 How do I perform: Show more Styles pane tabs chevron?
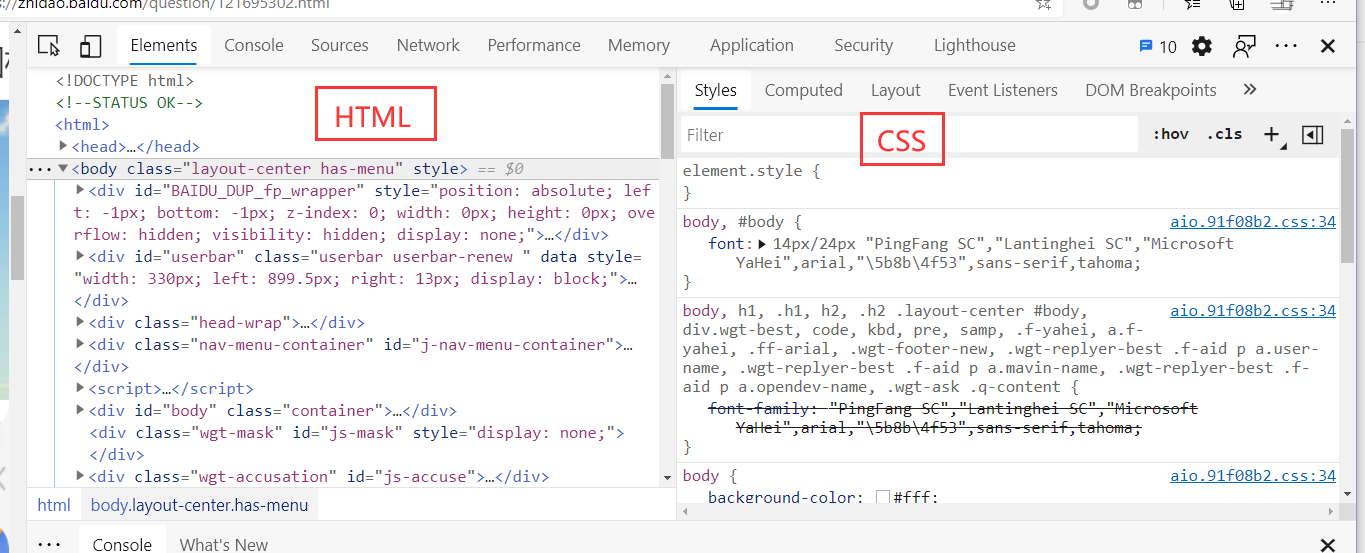click(1249, 90)
